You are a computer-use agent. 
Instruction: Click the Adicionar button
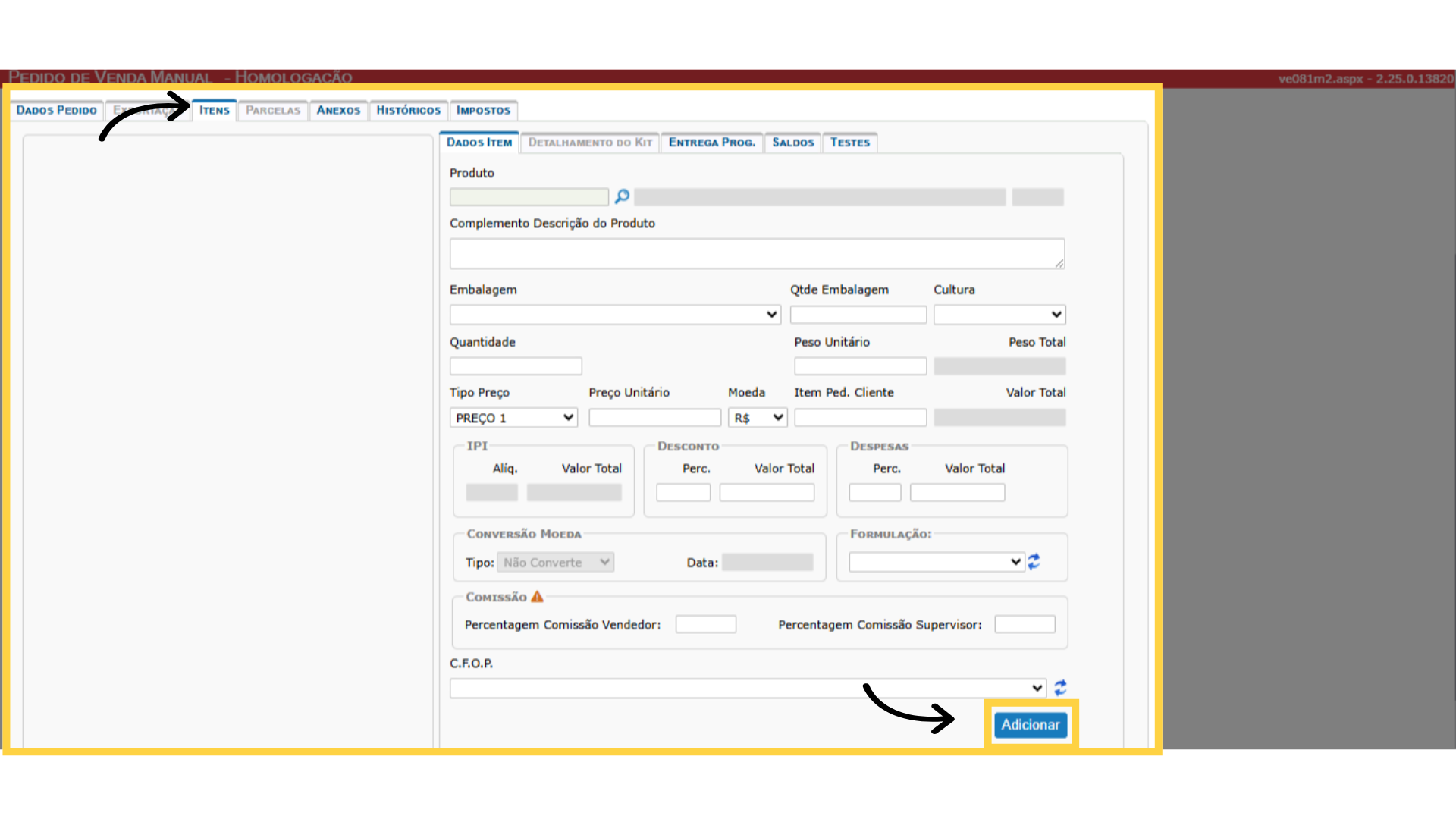1031,725
